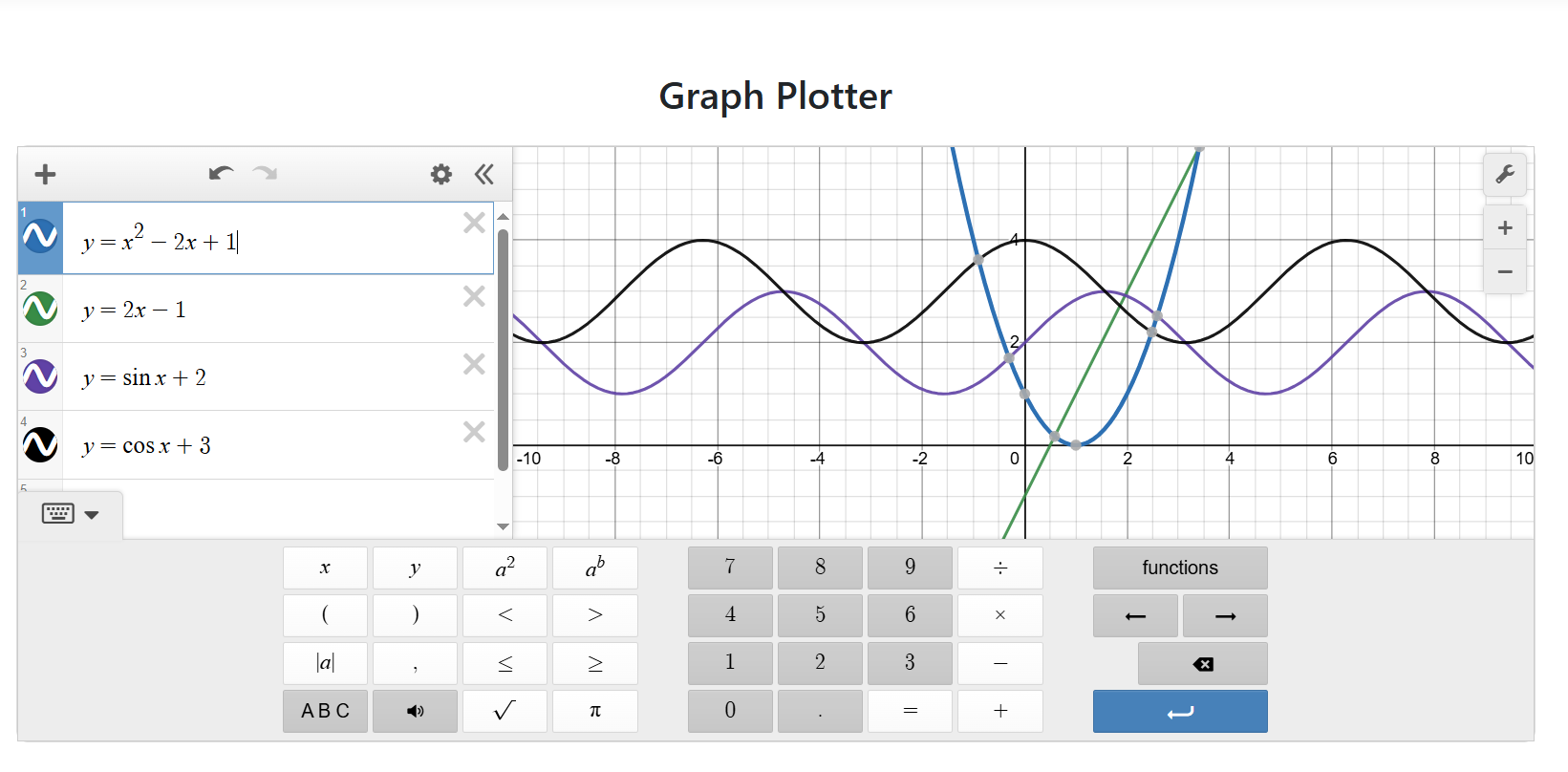
Task: Toggle the y=cos x+3 graph icon
Action: click(x=39, y=443)
